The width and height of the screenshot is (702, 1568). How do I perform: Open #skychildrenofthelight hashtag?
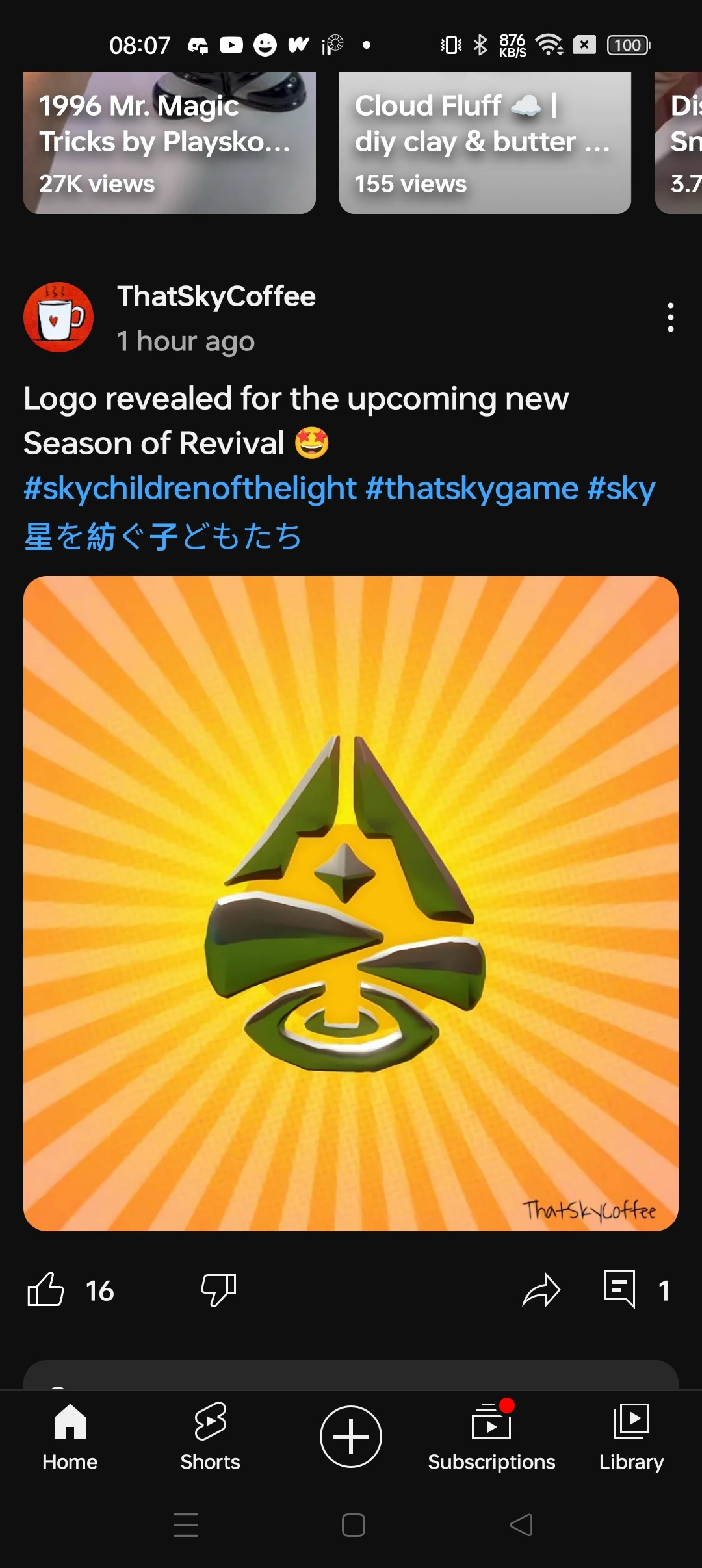click(190, 488)
